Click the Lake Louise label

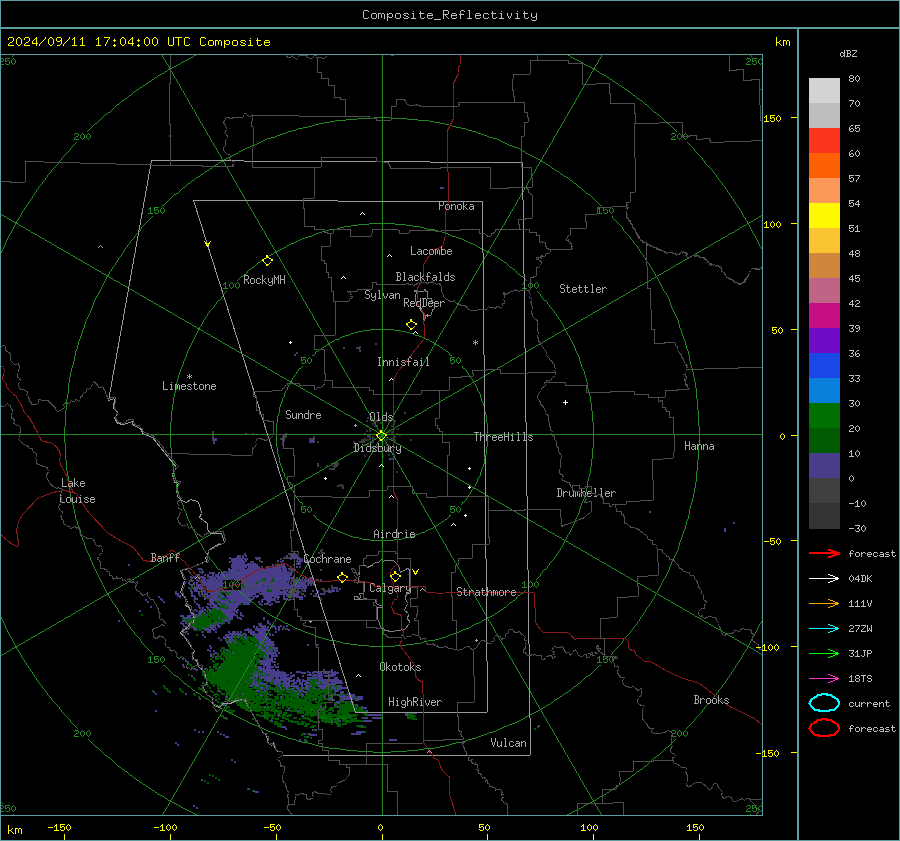pyautogui.click(x=77, y=491)
